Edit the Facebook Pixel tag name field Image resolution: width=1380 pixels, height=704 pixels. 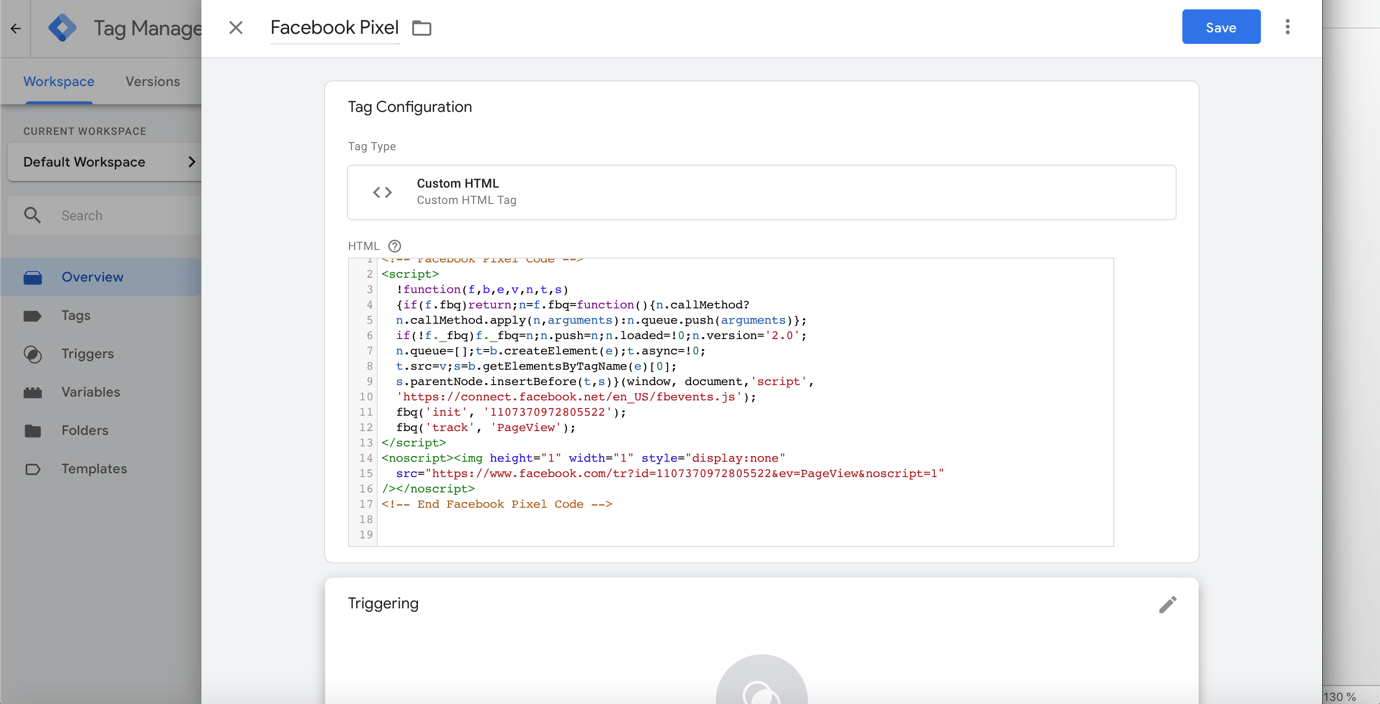click(x=335, y=28)
